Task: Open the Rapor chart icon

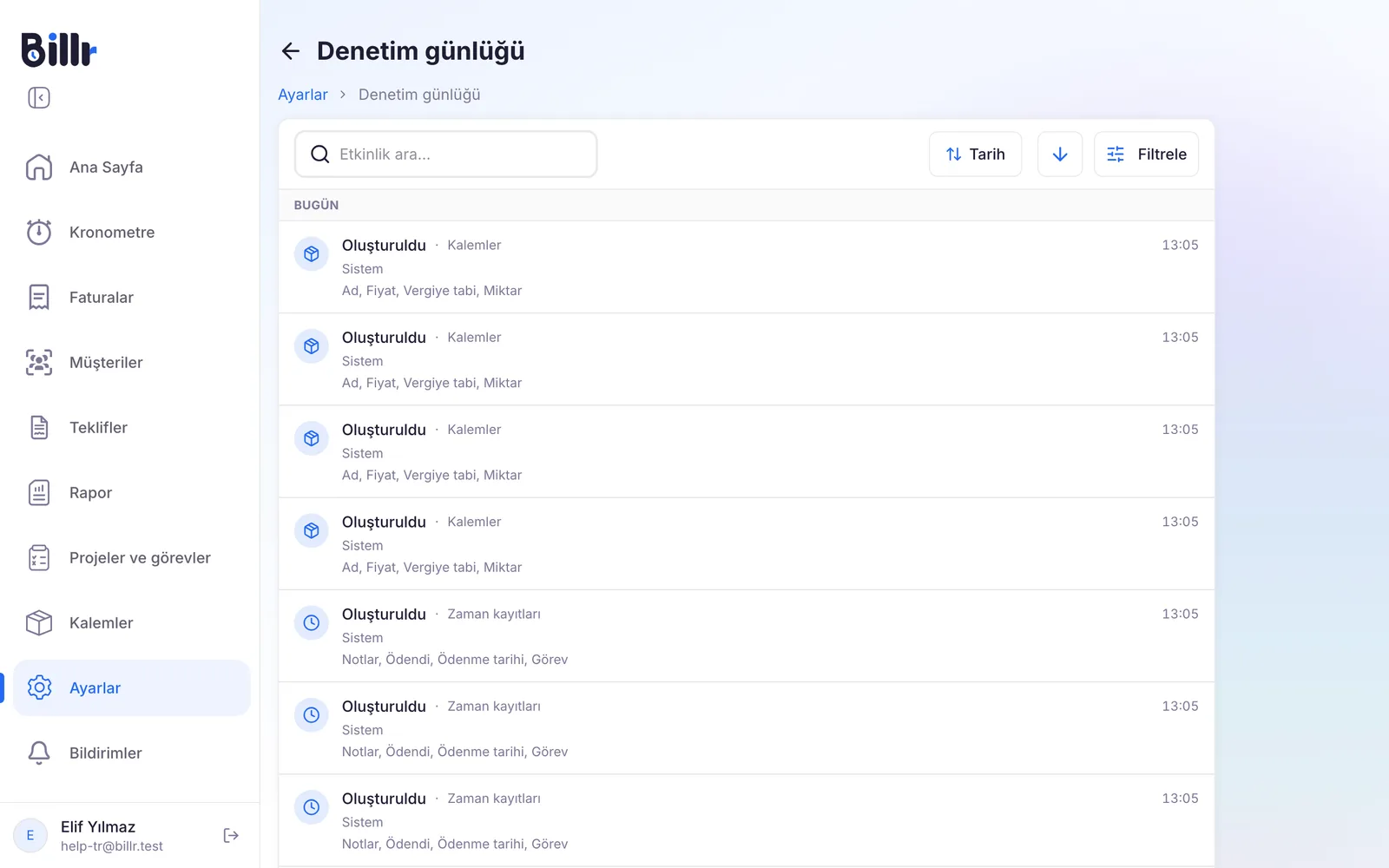Action: point(39,492)
